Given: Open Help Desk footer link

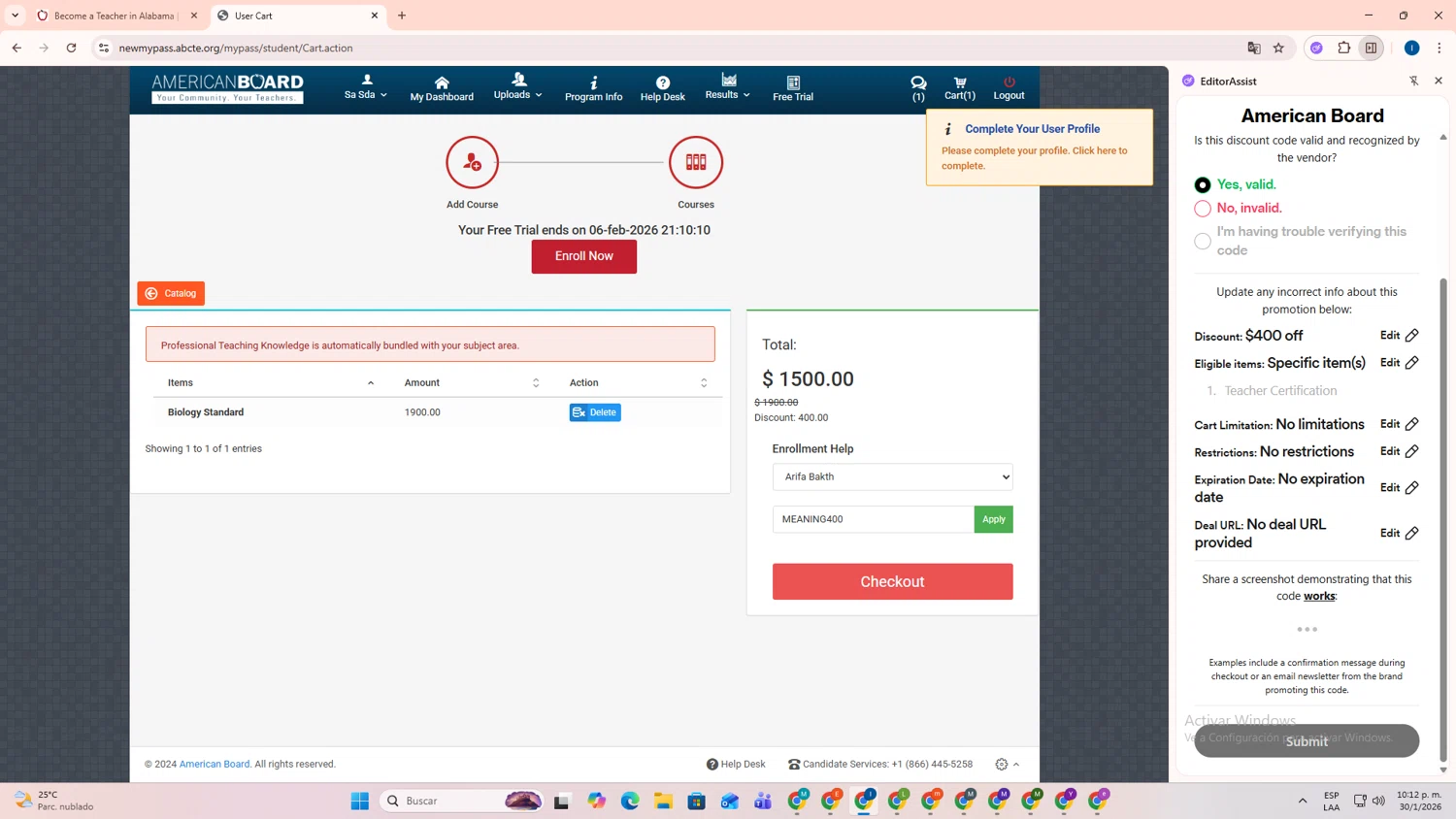Looking at the screenshot, I should point(736,764).
